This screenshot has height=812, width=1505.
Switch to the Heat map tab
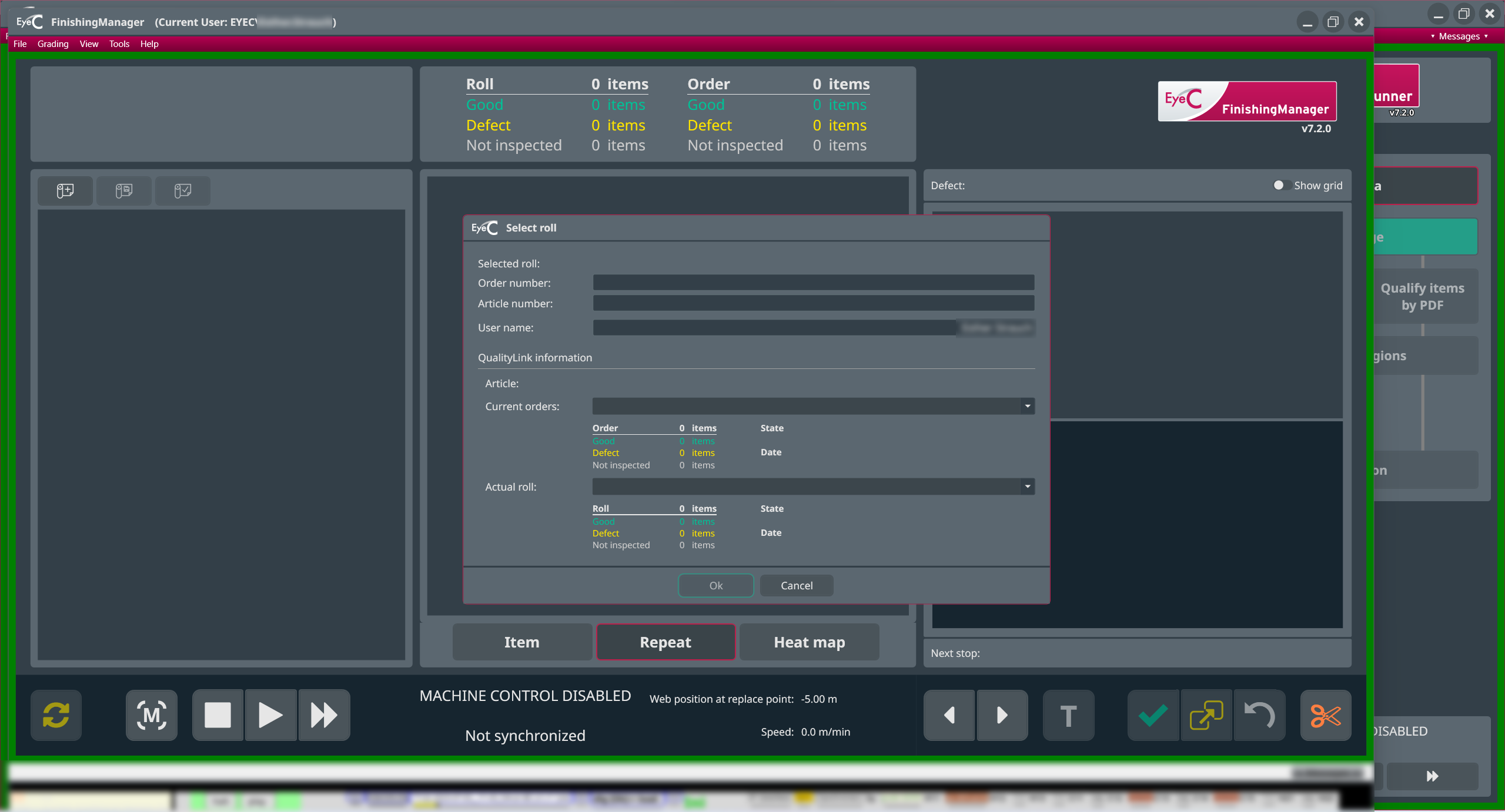[810, 642]
